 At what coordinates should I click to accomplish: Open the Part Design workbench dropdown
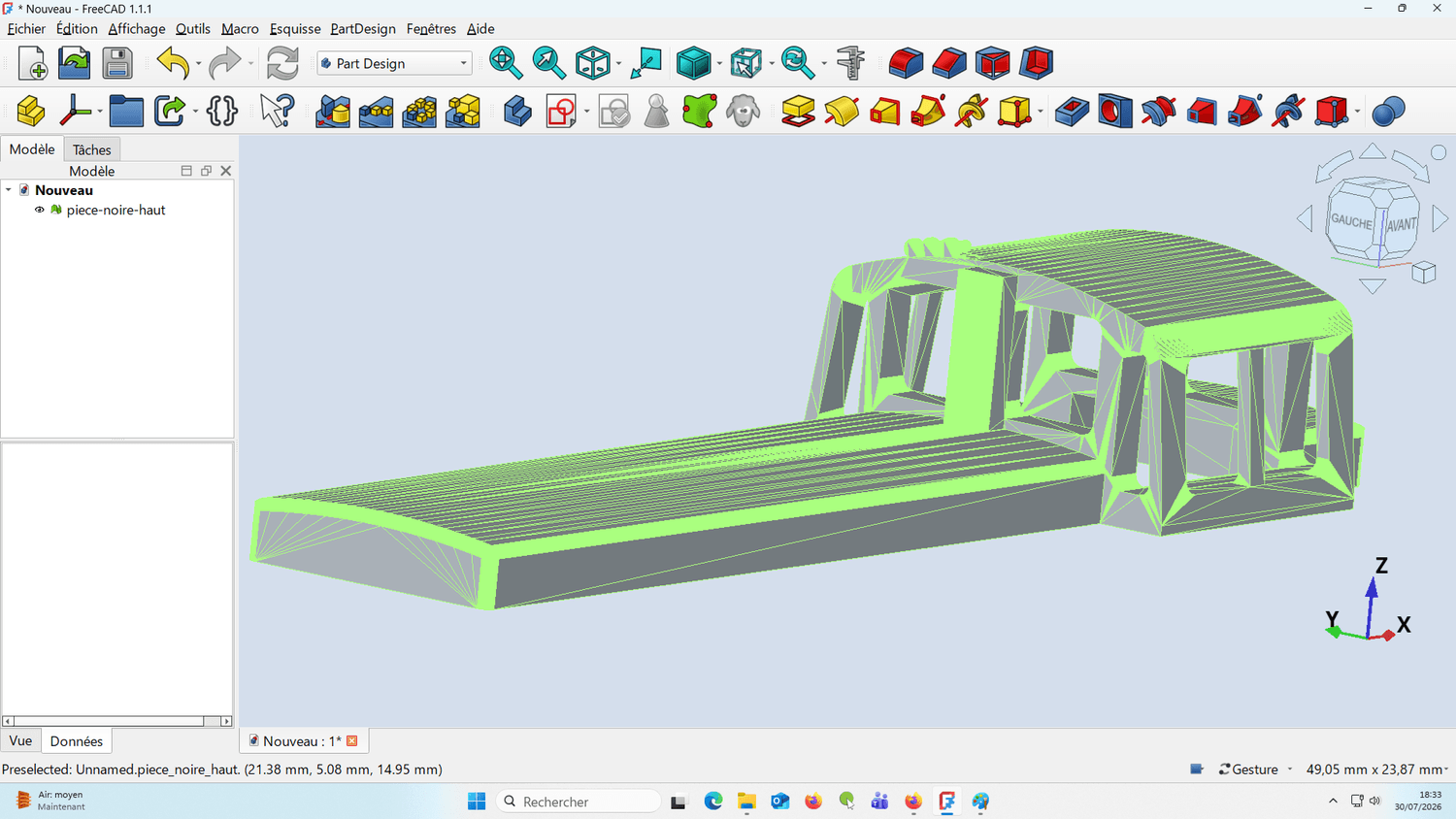(x=395, y=63)
